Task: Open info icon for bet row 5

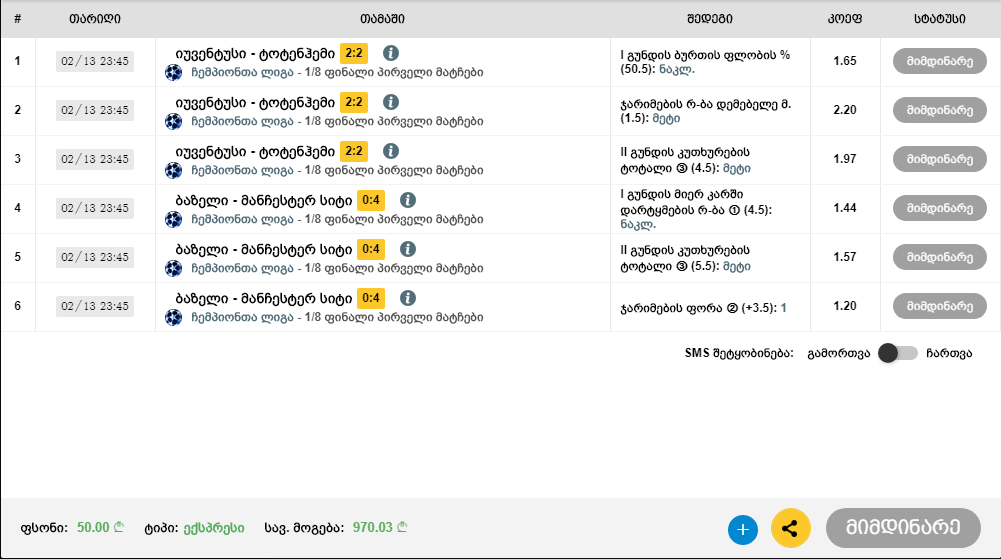Action: 408,249
